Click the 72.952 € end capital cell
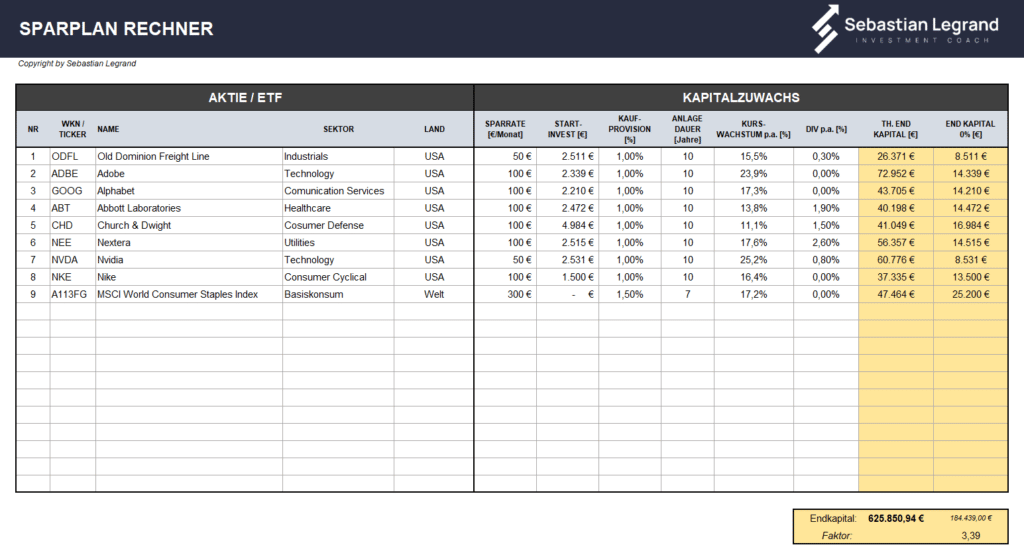Image resolution: width=1024 pixels, height=557 pixels. coord(895,174)
